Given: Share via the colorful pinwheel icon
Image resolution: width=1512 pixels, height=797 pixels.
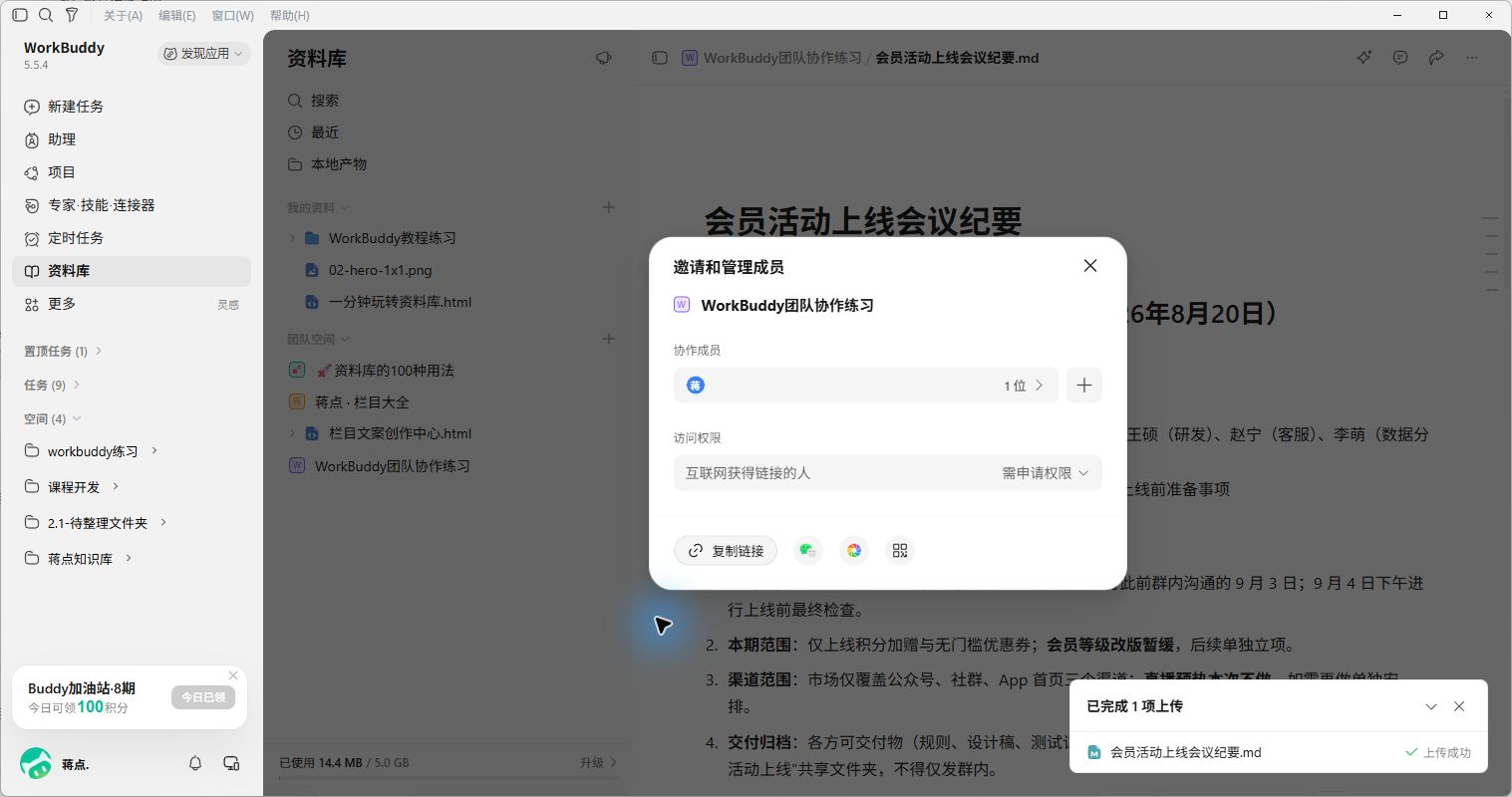Looking at the screenshot, I should [854, 551].
